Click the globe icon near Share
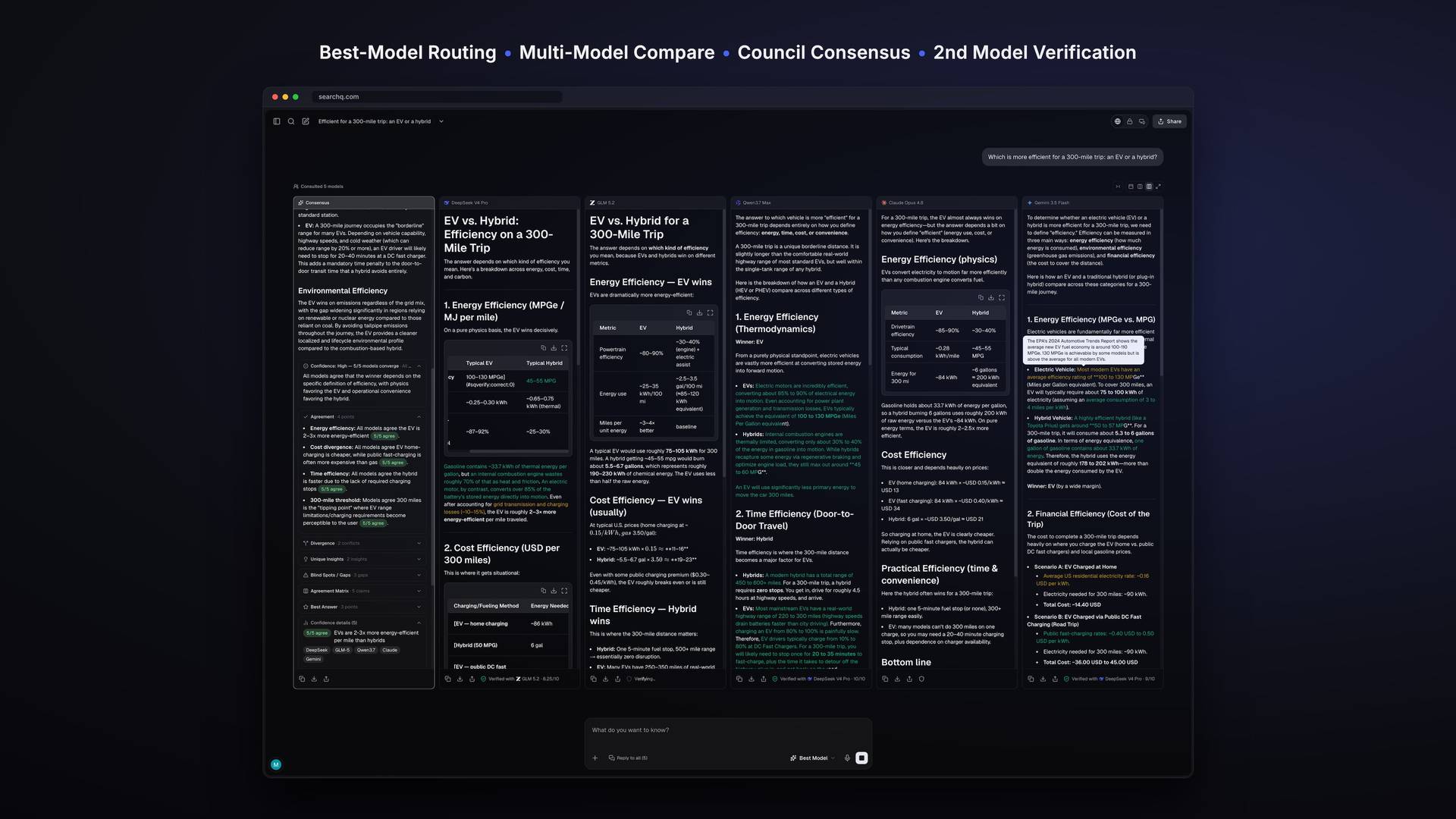The width and height of the screenshot is (1456, 819). [x=1117, y=121]
